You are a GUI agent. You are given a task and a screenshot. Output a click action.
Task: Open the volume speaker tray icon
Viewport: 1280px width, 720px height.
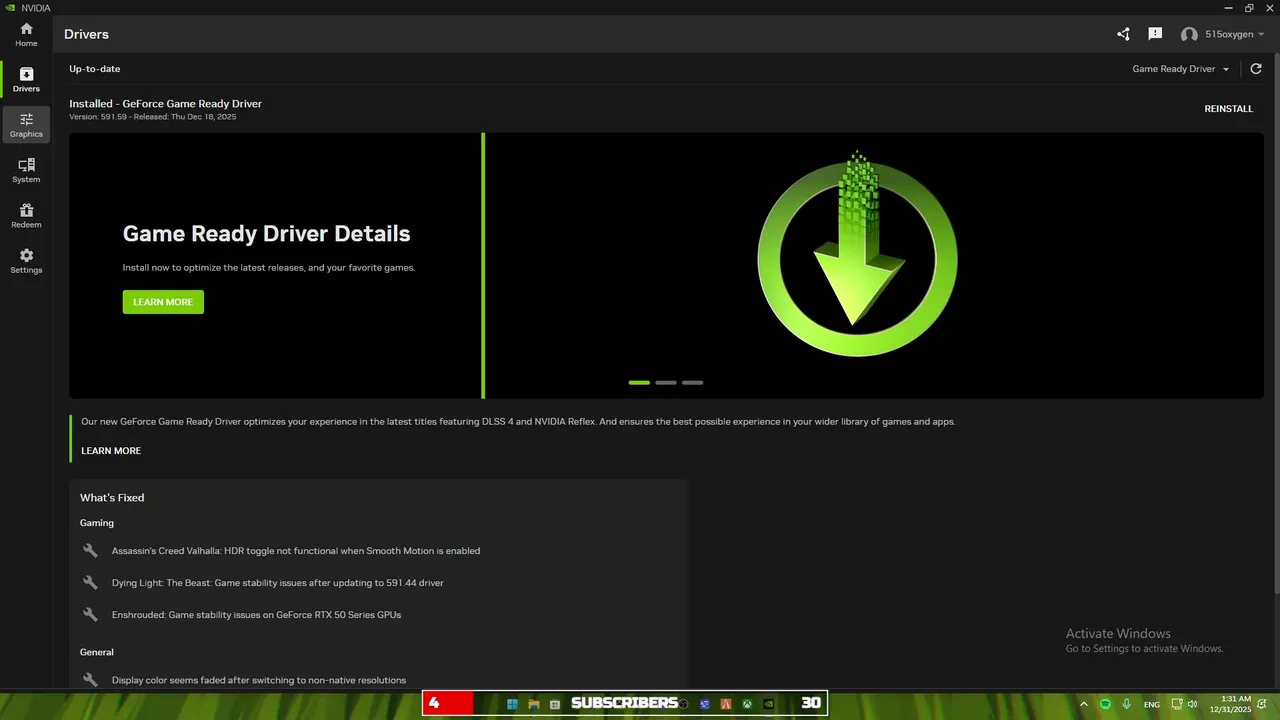[1192, 704]
